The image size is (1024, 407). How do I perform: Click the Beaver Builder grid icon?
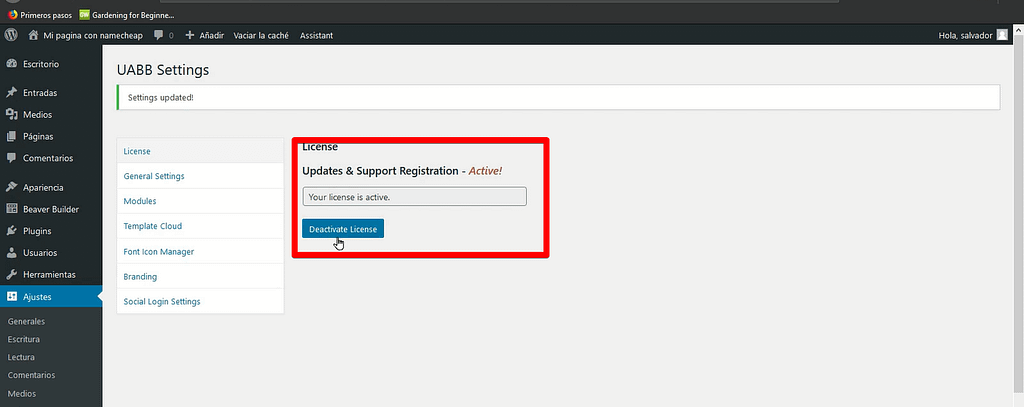tap(11, 209)
